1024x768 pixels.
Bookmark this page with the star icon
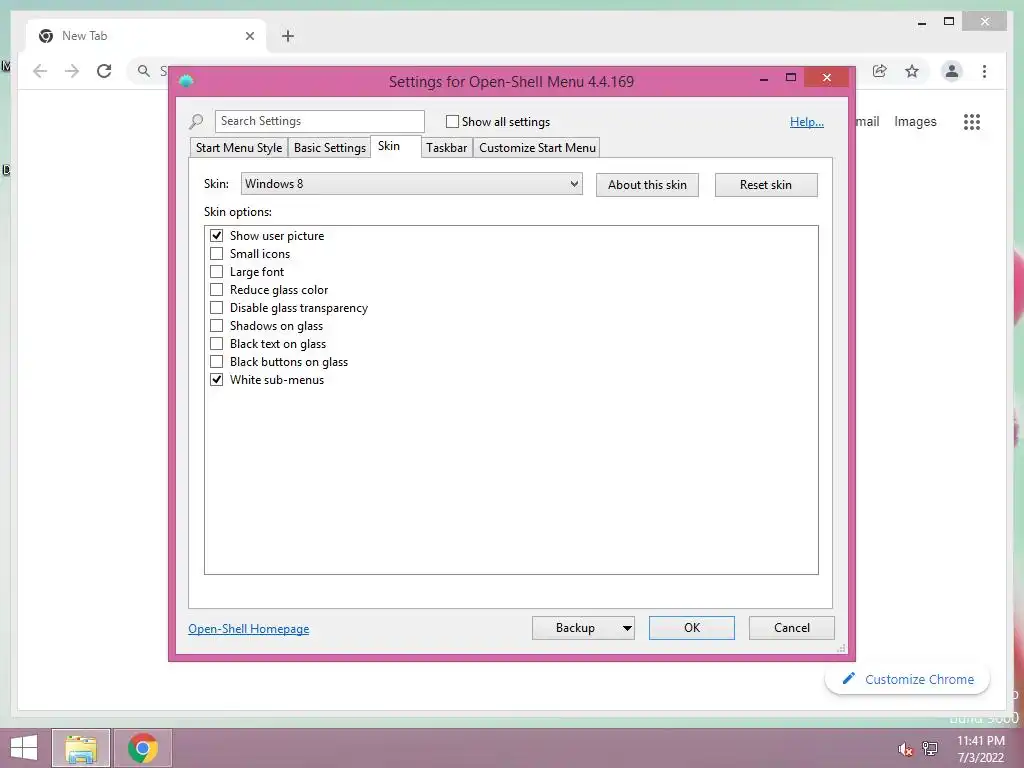(x=912, y=71)
